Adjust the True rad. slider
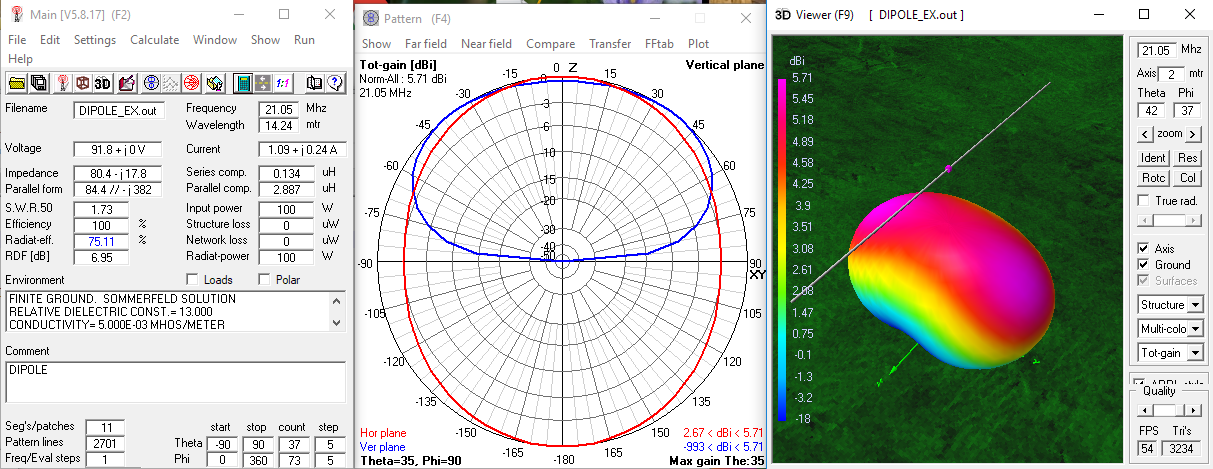Image resolution: width=1213 pixels, height=469 pixels. coord(1170,220)
